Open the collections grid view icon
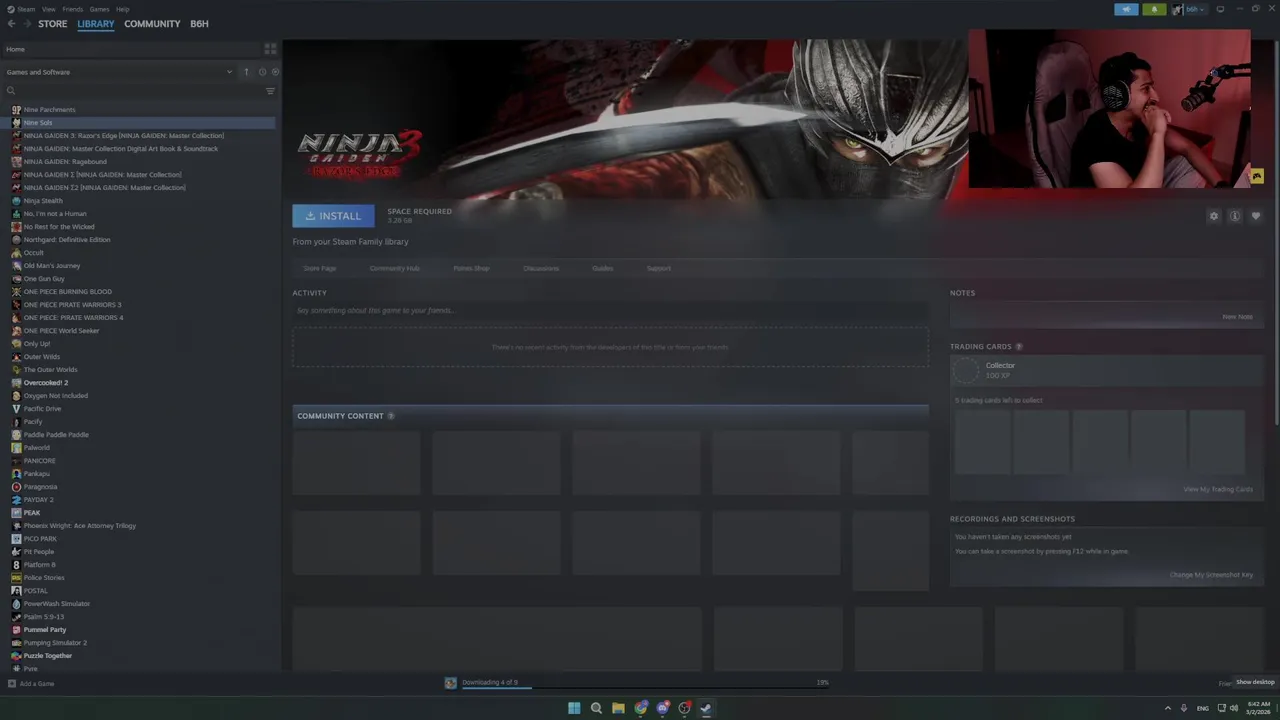This screenshot has width=1280, height=720. point(270,49)
